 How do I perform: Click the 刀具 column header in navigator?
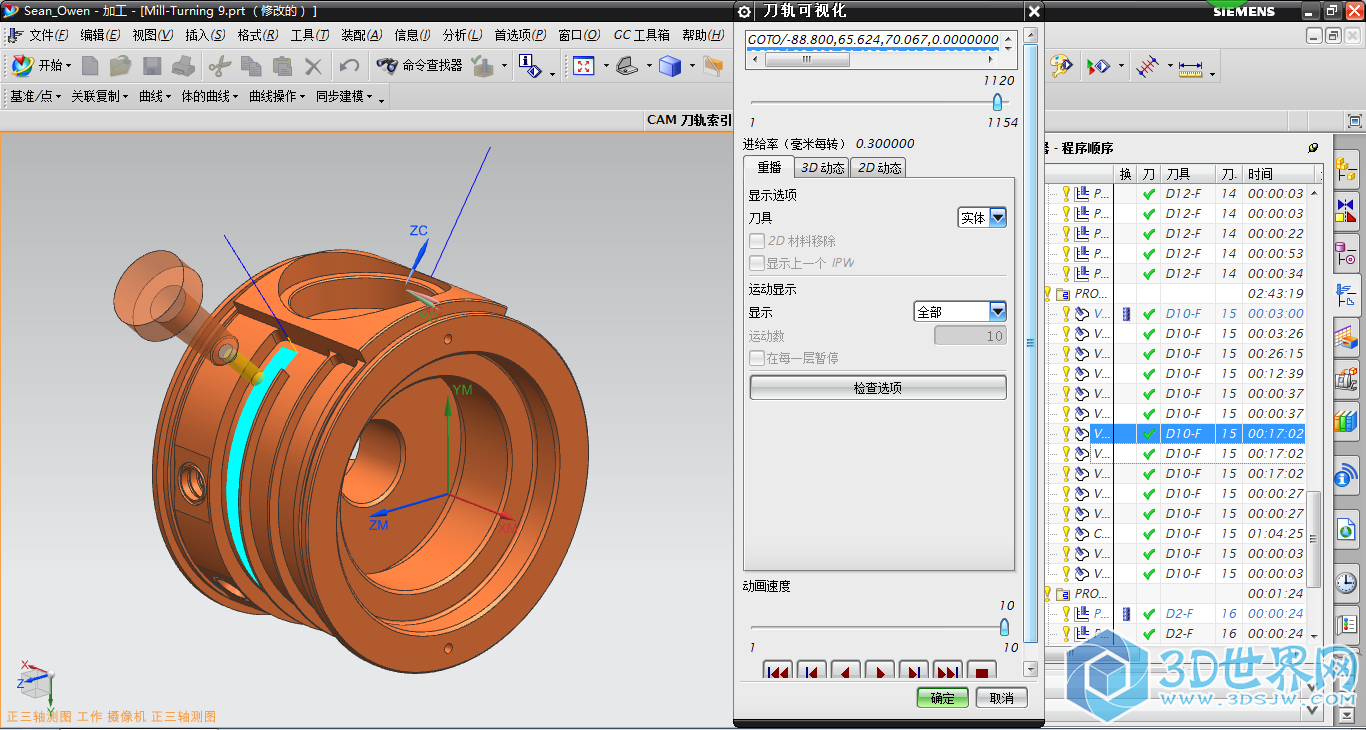pyautogui.click(x=1188, y=174)
